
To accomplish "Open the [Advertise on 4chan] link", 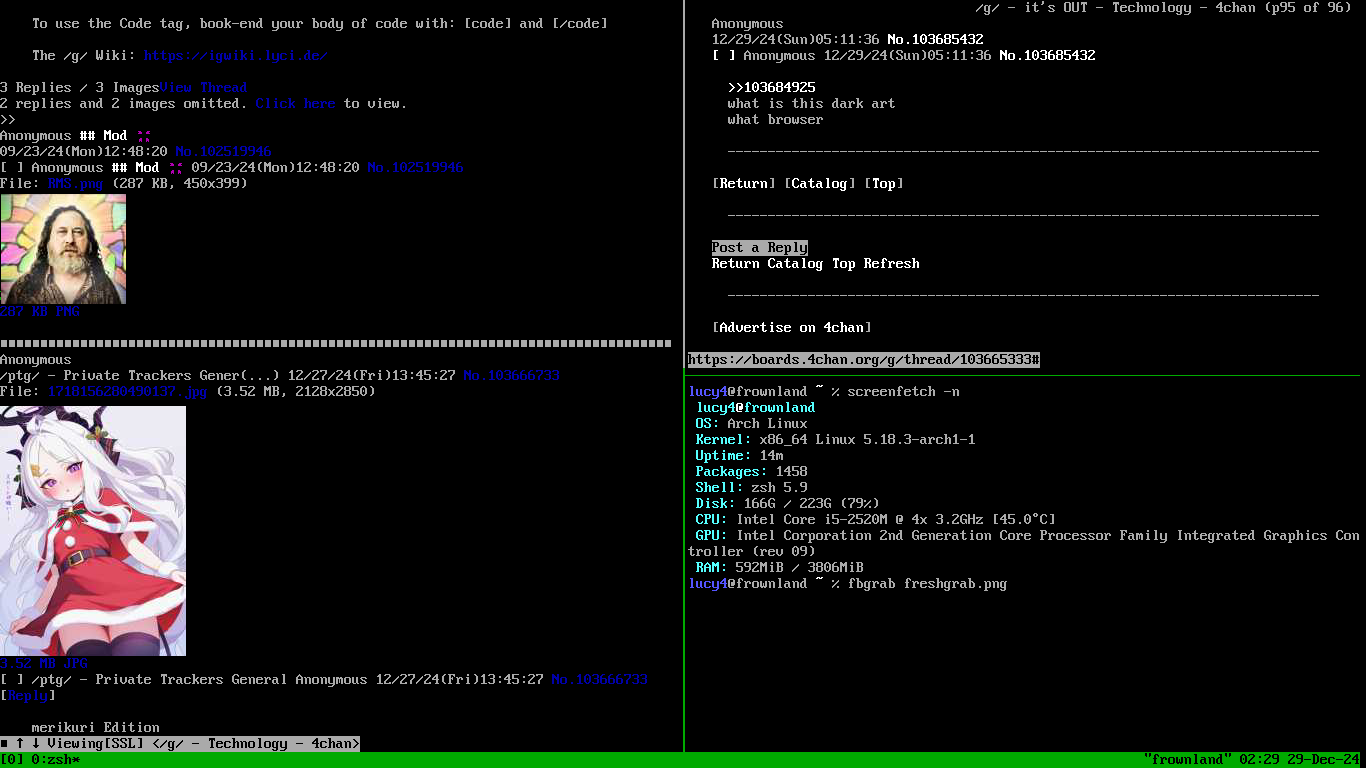I will [791, 327].
